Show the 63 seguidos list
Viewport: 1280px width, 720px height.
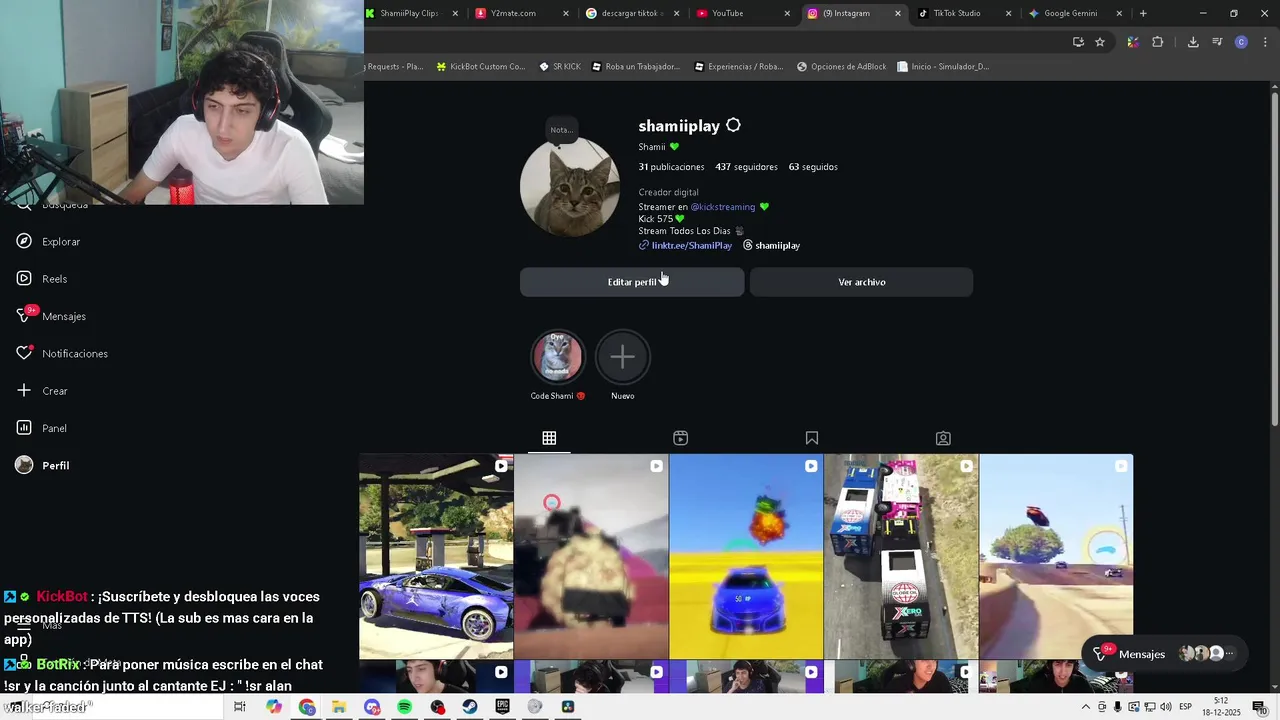813,167
